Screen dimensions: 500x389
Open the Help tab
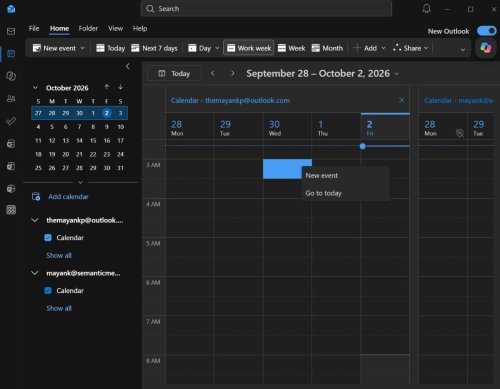tap(140, 28)
